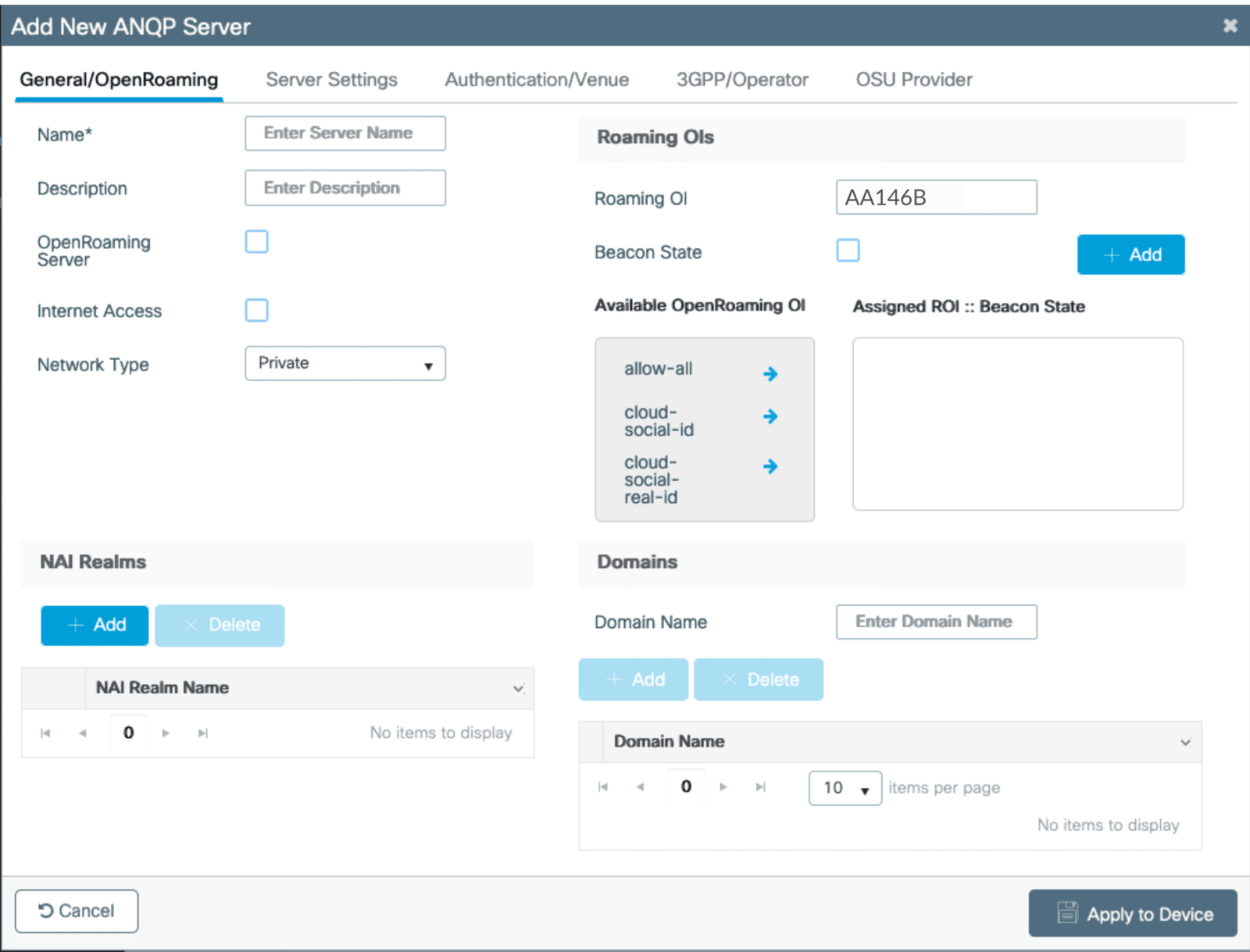Screen dimensions: 1250x952
Task: Go to last page in NAI Realms pager
Action: (x=203, y=733)
